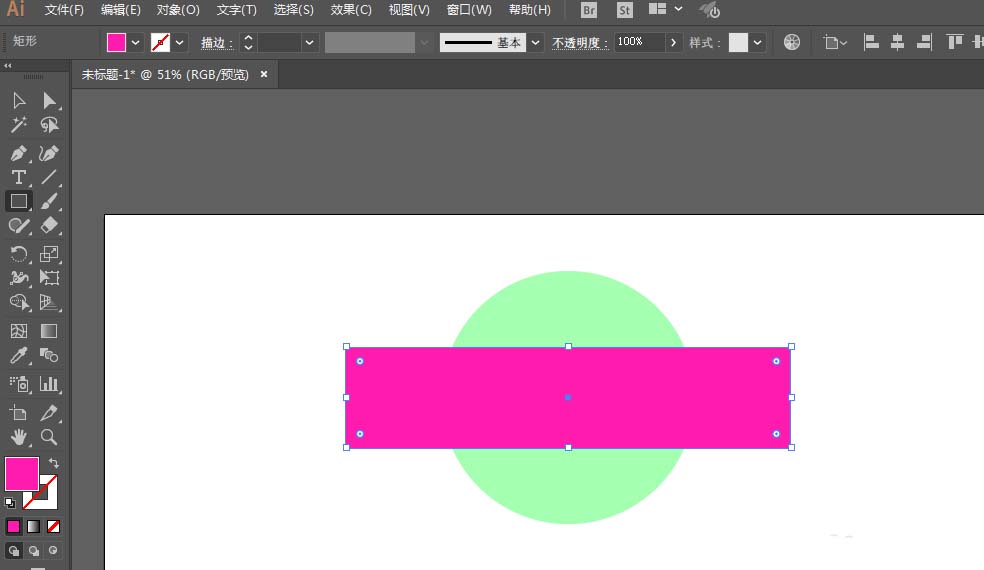Select the Shaper tool

(x=19, y=225)
